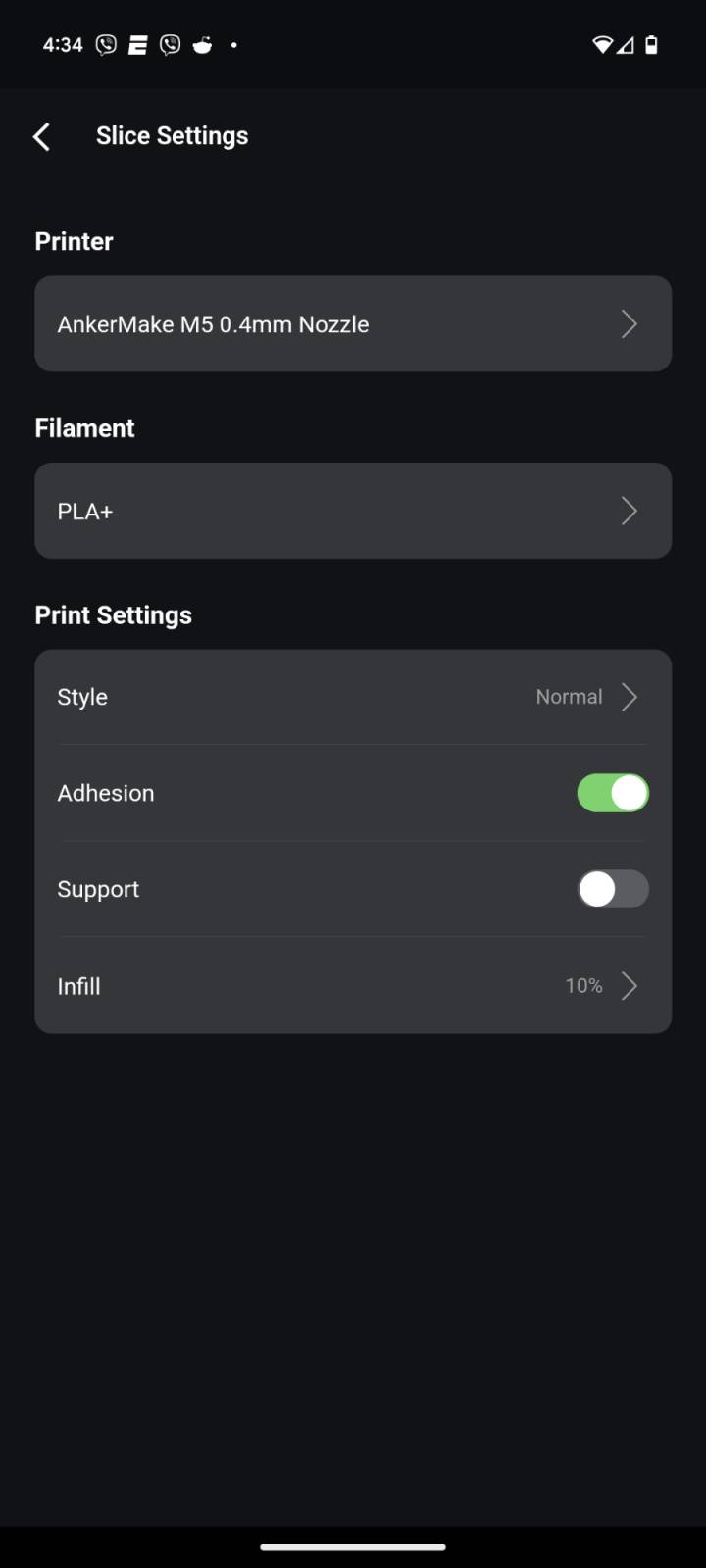The width and height of the screenshot is (706, 1568).
Task: Tap the 4:34 clock in status bar
Action: pos(63,45)
